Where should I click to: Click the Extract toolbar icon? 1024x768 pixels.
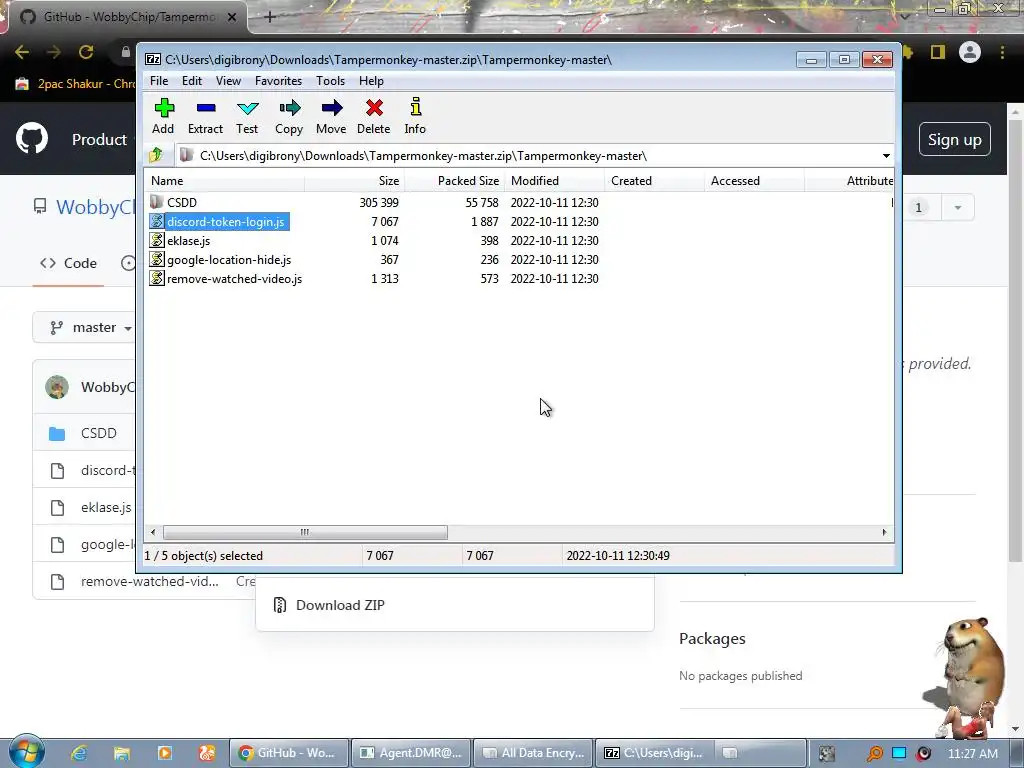pyautogui.click(x=206, y=116)
